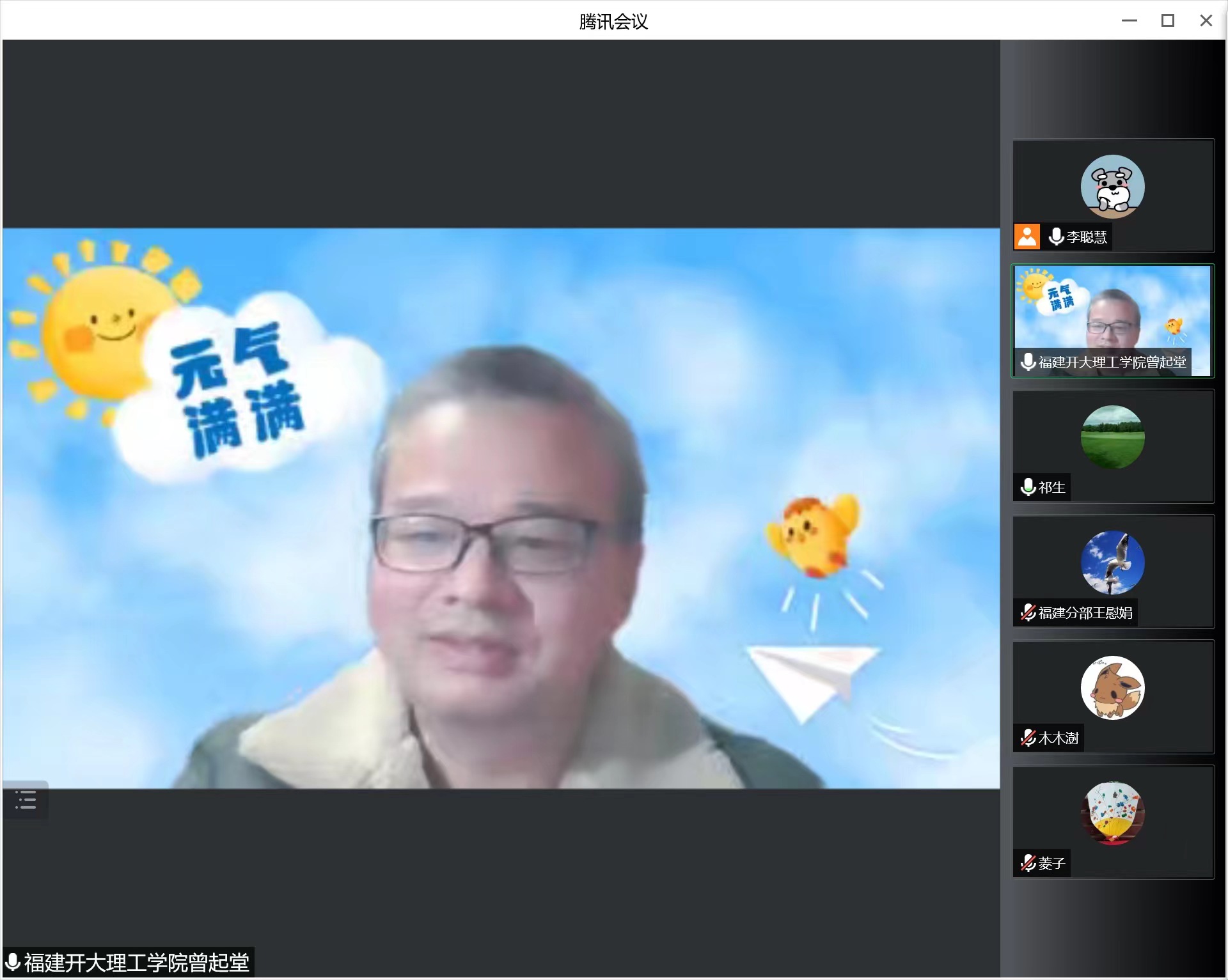Select 祁生's green field avatar
This screenshot has height=980, width=1228.
[1112, 437]
